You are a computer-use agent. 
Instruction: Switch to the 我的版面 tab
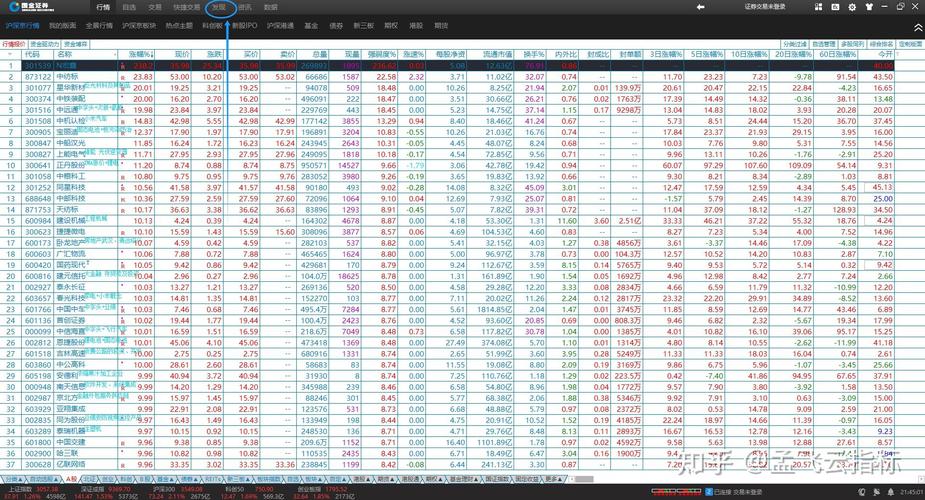point(63,25)
